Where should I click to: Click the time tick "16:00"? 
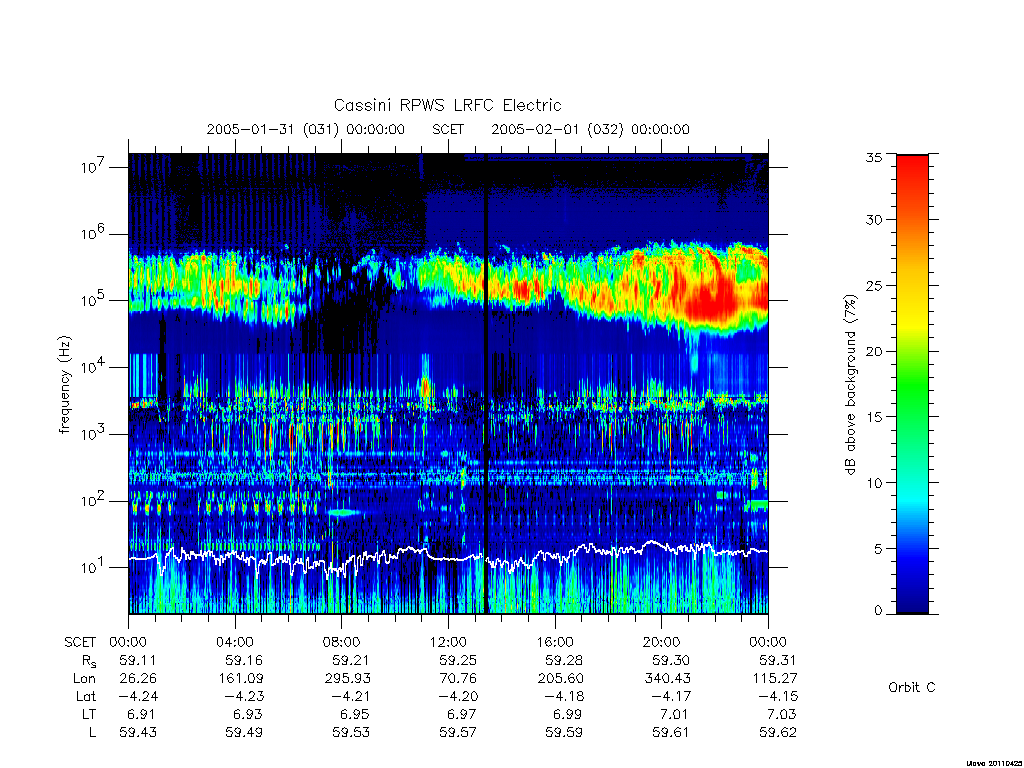click(x=554, y=642)
